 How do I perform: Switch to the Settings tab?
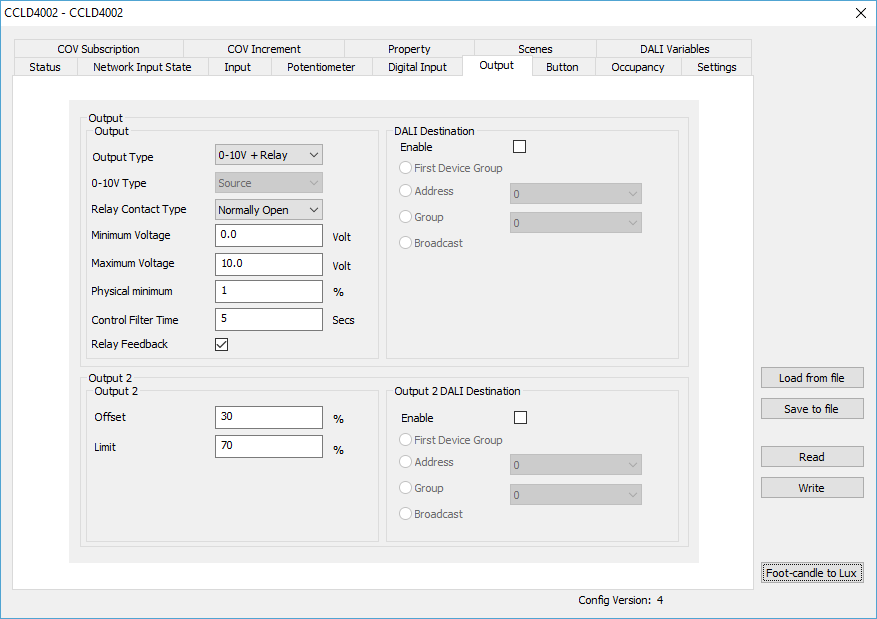[x=716, y=67]
